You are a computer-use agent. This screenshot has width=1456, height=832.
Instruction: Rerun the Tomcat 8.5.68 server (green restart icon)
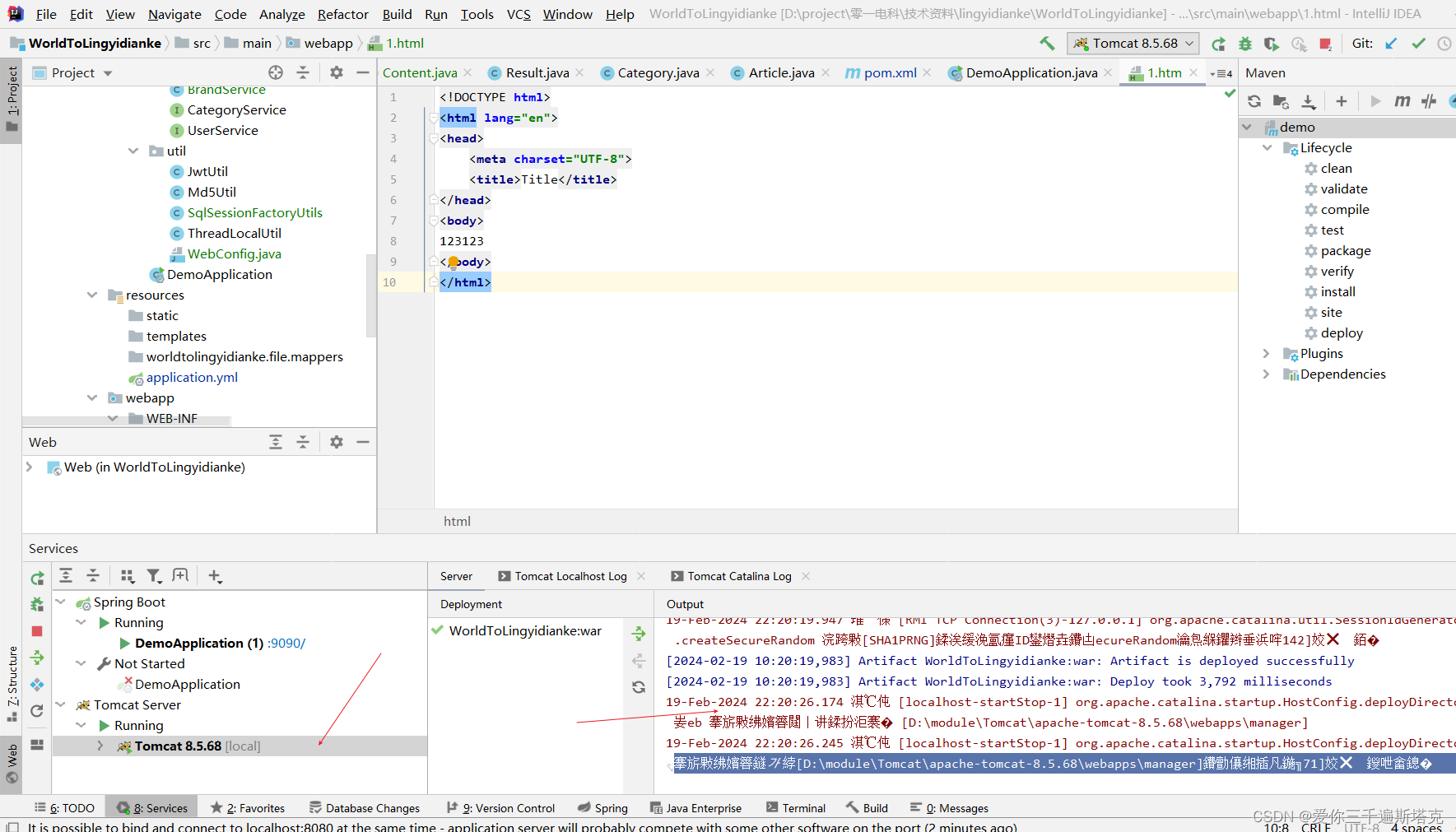pos(1218,43)
